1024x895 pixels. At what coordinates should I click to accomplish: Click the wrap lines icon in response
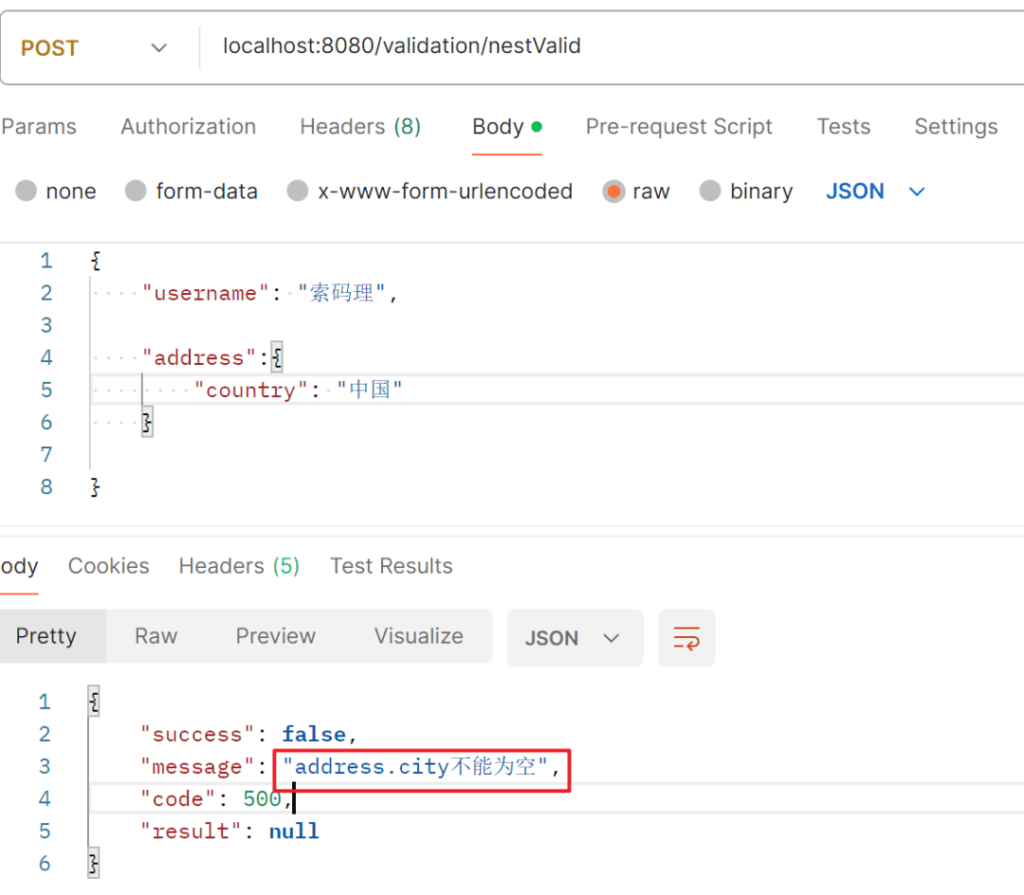686,638
